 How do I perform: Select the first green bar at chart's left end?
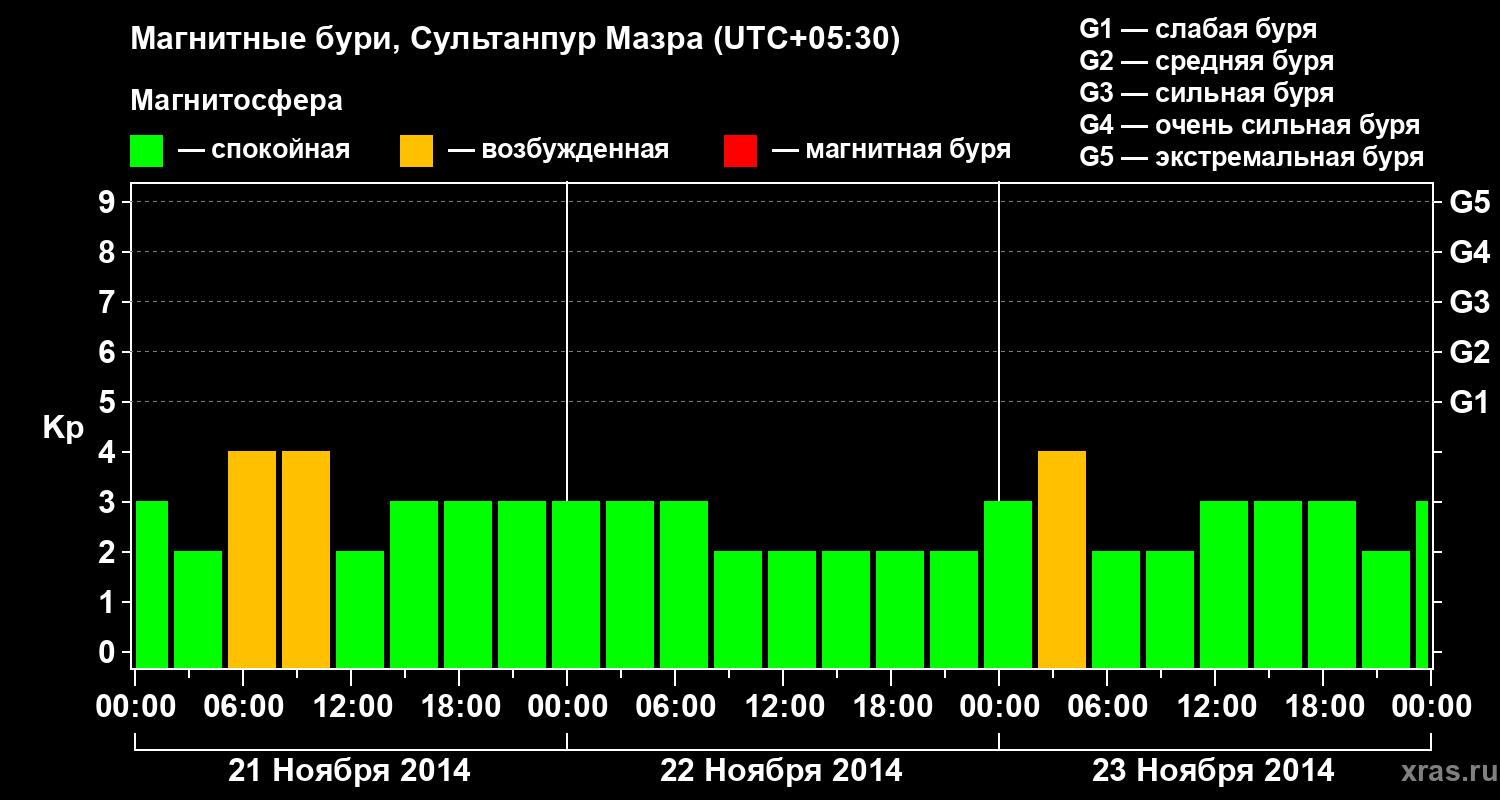coord(152,585)
